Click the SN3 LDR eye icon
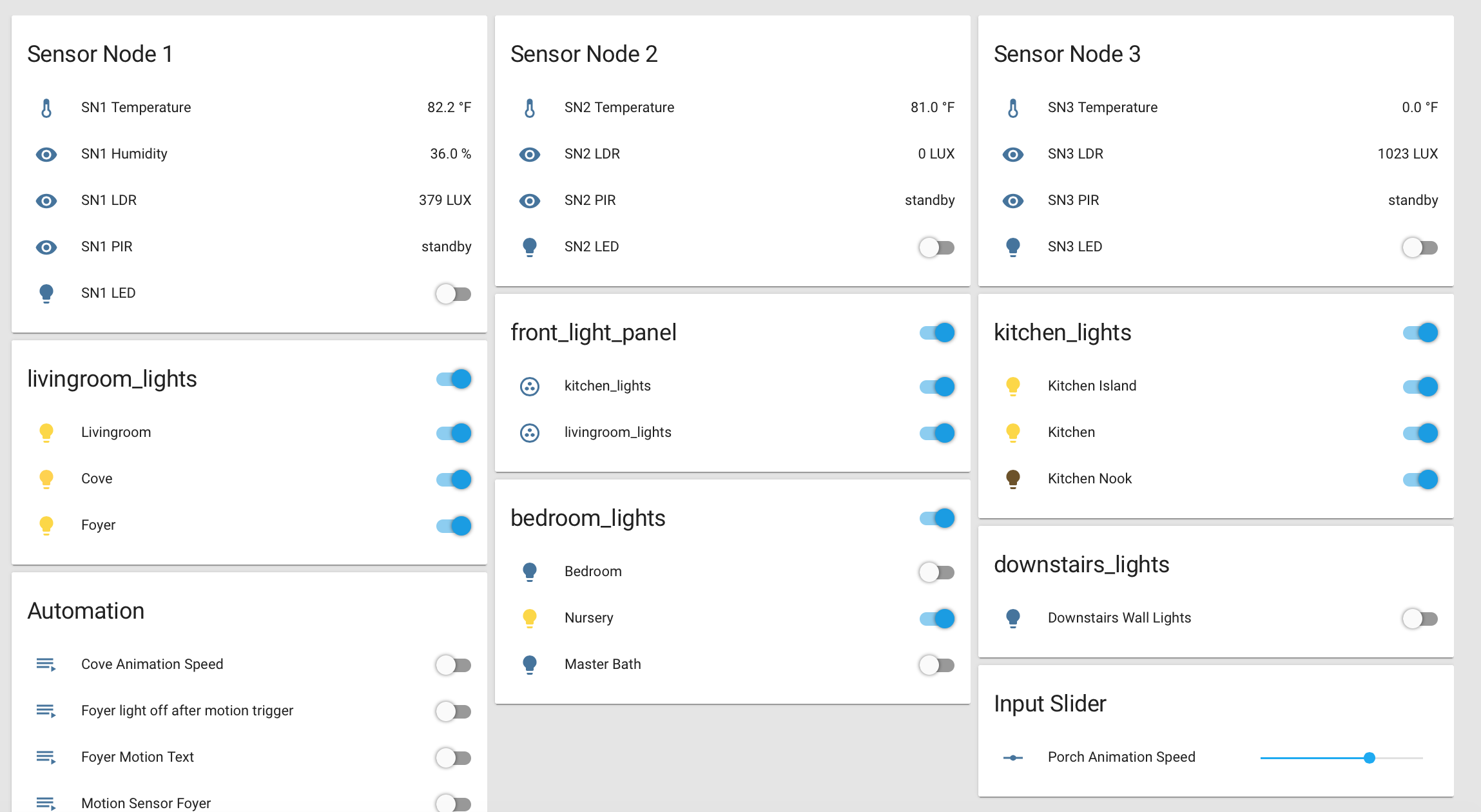 point(1013,154)
